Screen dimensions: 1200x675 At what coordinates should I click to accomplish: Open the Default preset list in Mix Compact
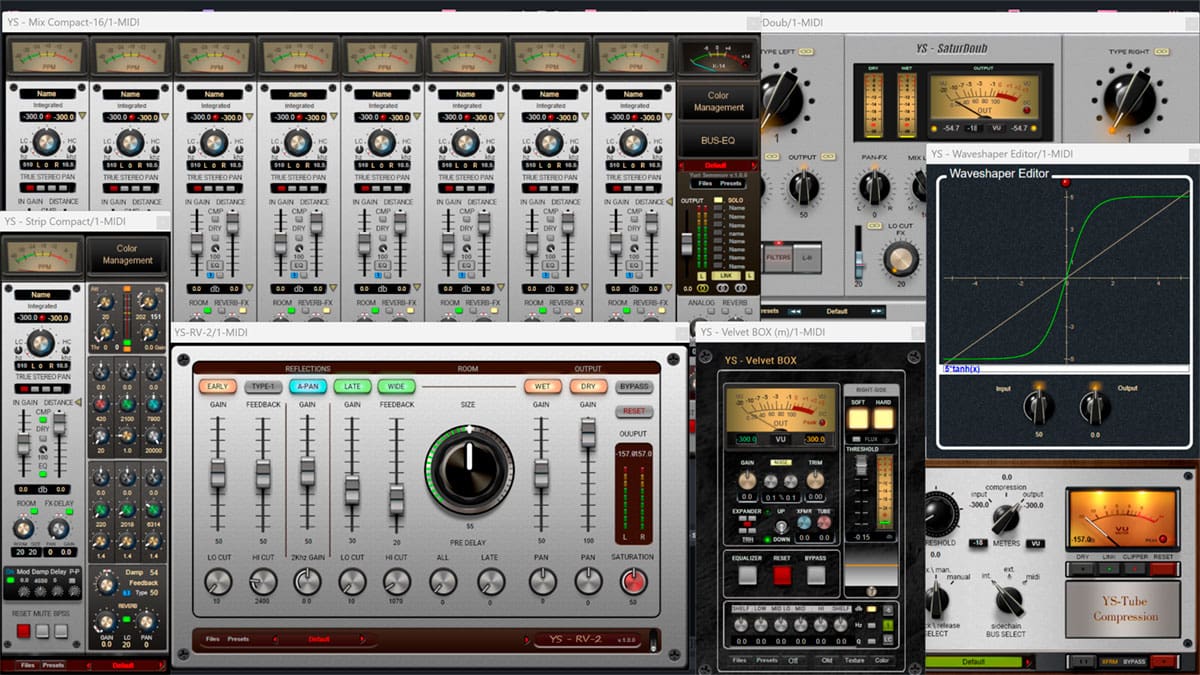pyautogui.click(x=715, y=166)
